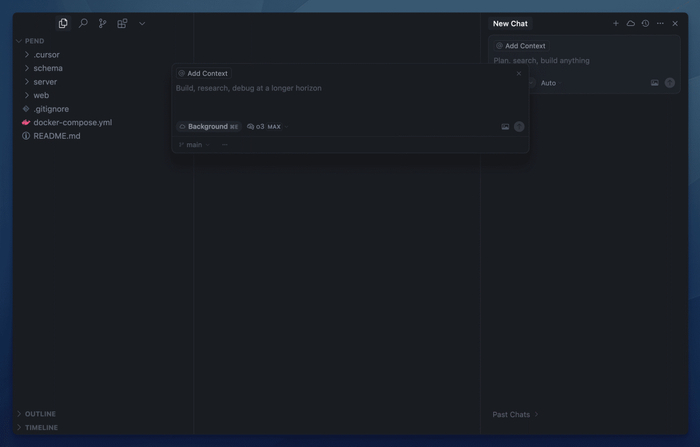
Task: Toggle the Background mode pill
Action: (x=209, y=127)
